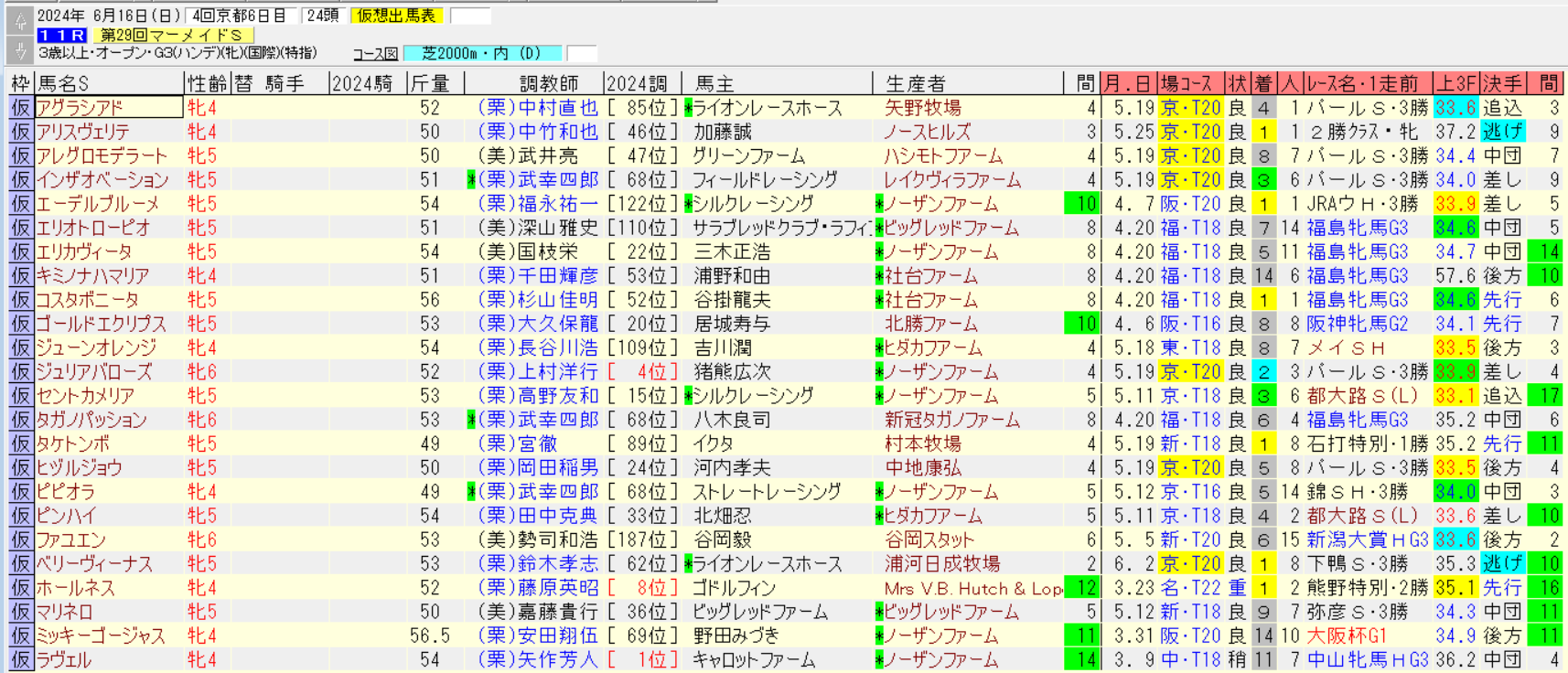This screenshot has width=1568, height=673.
Task: Click previous race 熊野特別·2勝
Action: (1367, 588)
